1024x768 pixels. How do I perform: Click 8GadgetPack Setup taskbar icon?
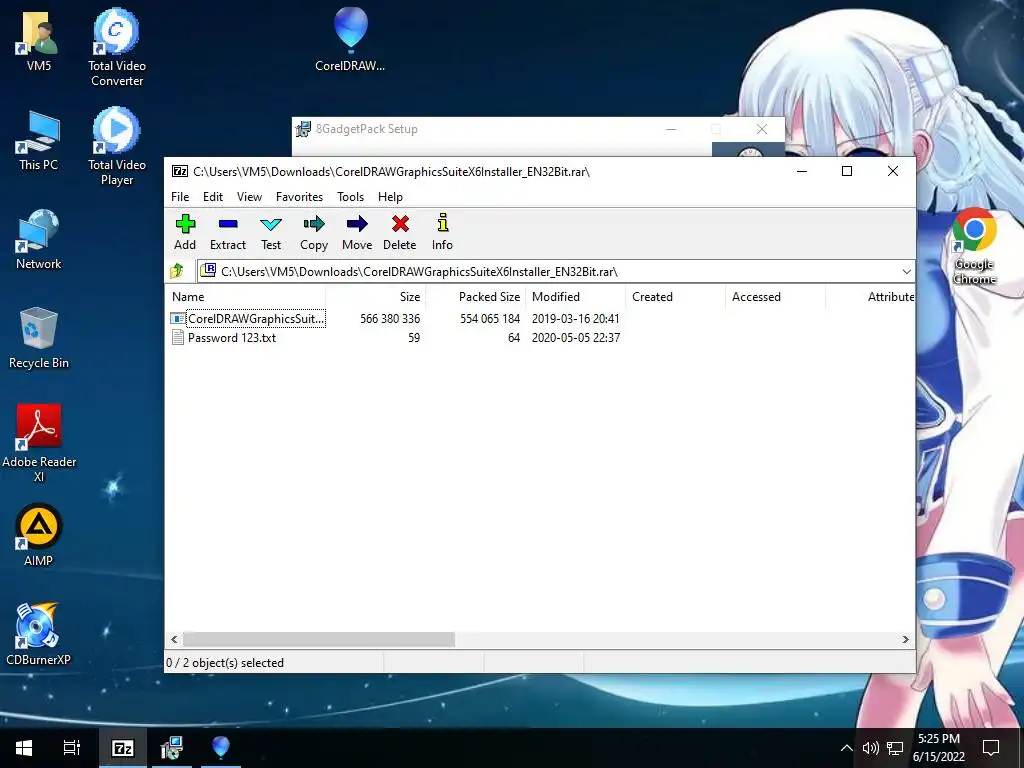coord(172,748)
